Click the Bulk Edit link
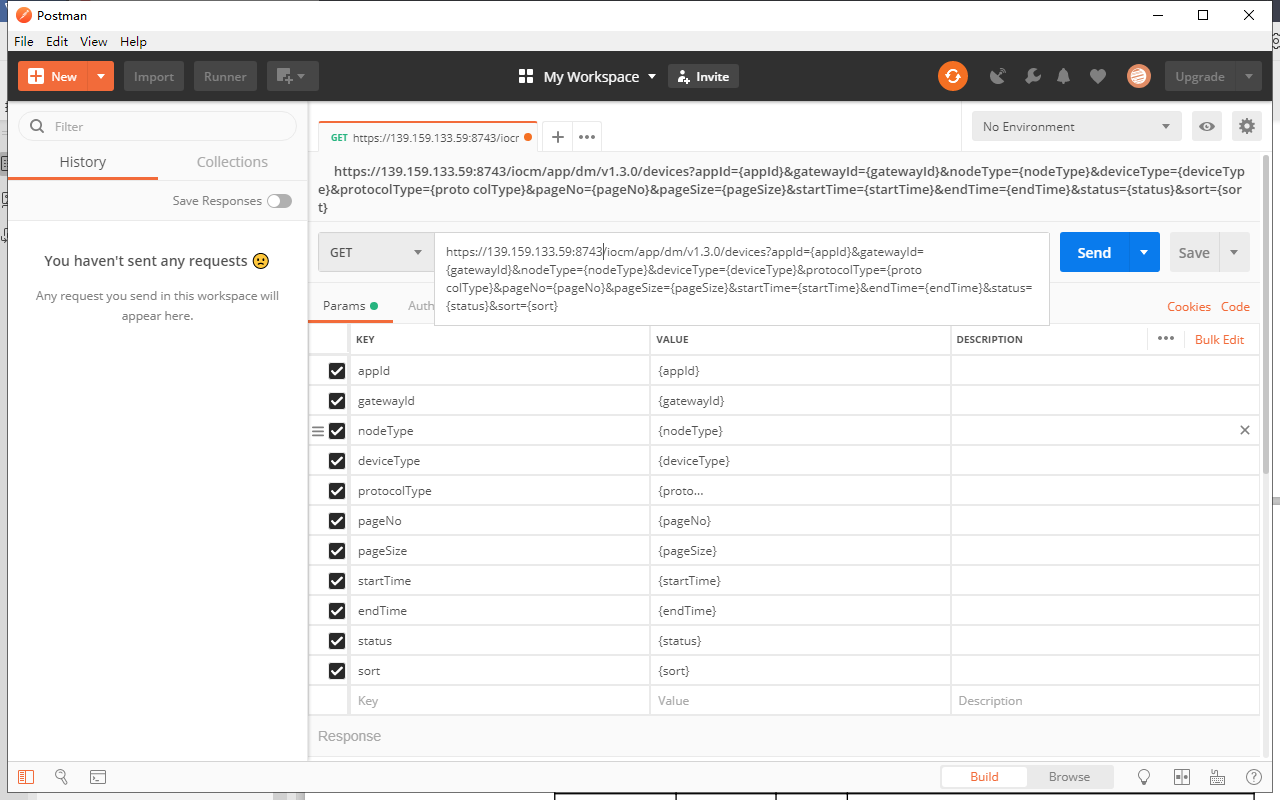The image size is (1280, 800). [x=1219, y=339]
